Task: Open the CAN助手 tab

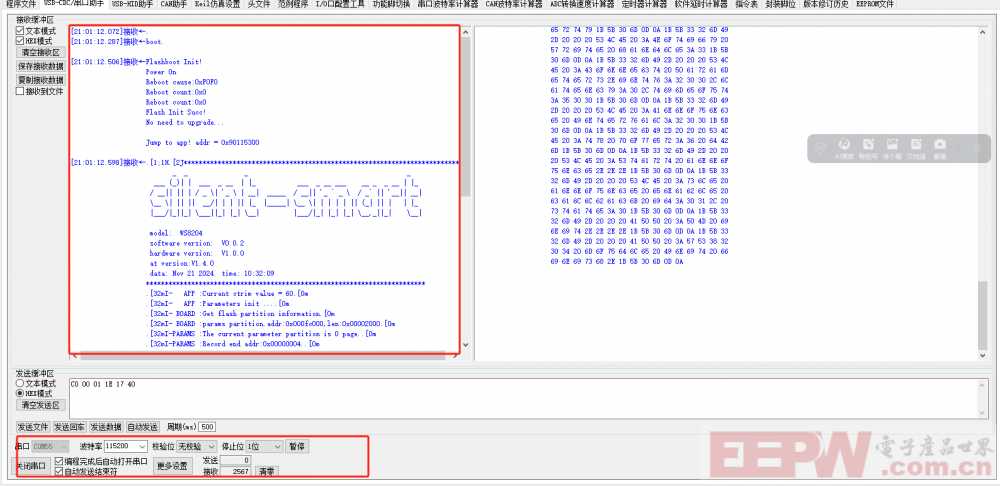Action: 173,4
